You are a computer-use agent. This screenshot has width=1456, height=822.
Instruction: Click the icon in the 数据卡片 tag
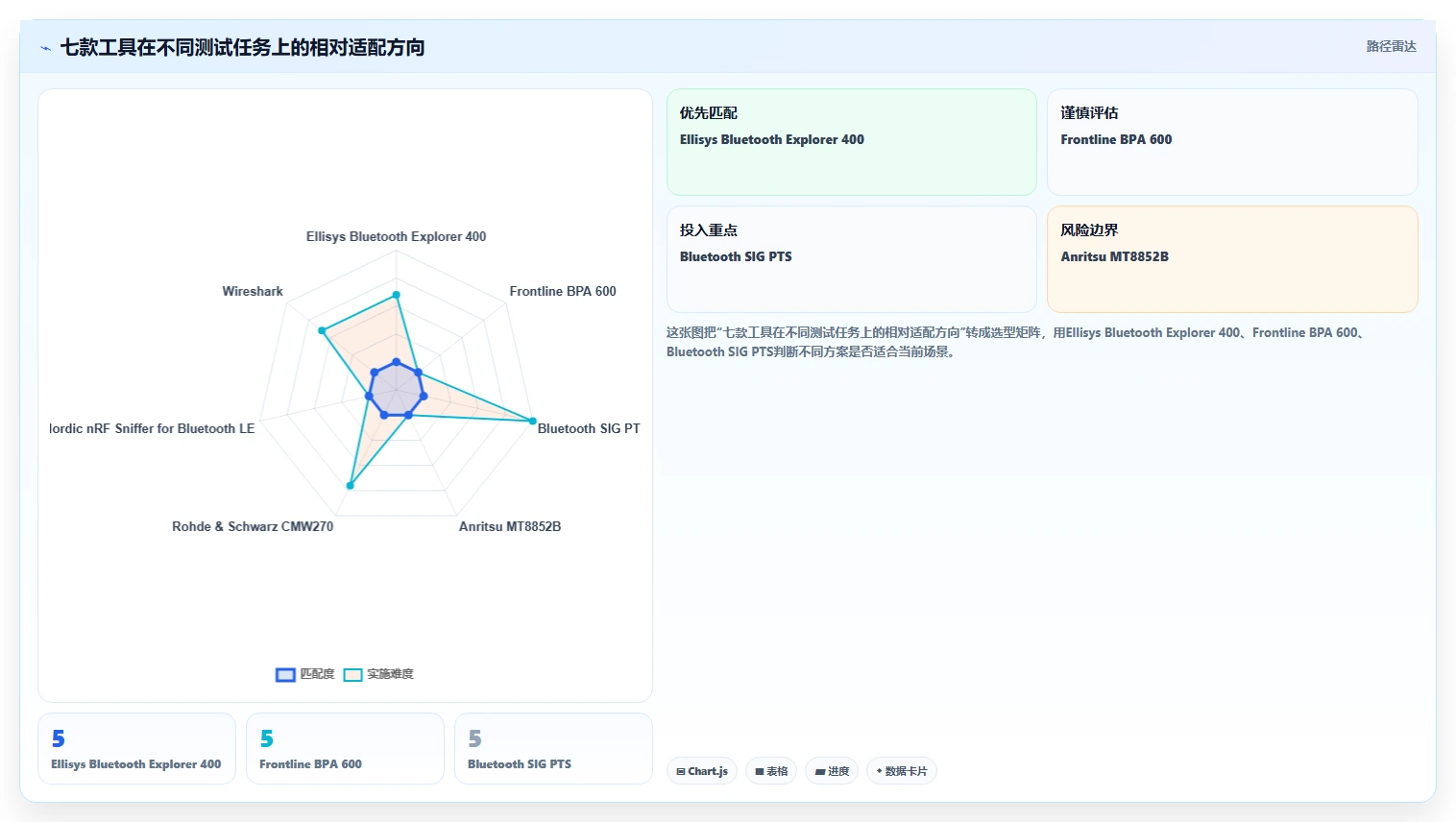point(879,771)
